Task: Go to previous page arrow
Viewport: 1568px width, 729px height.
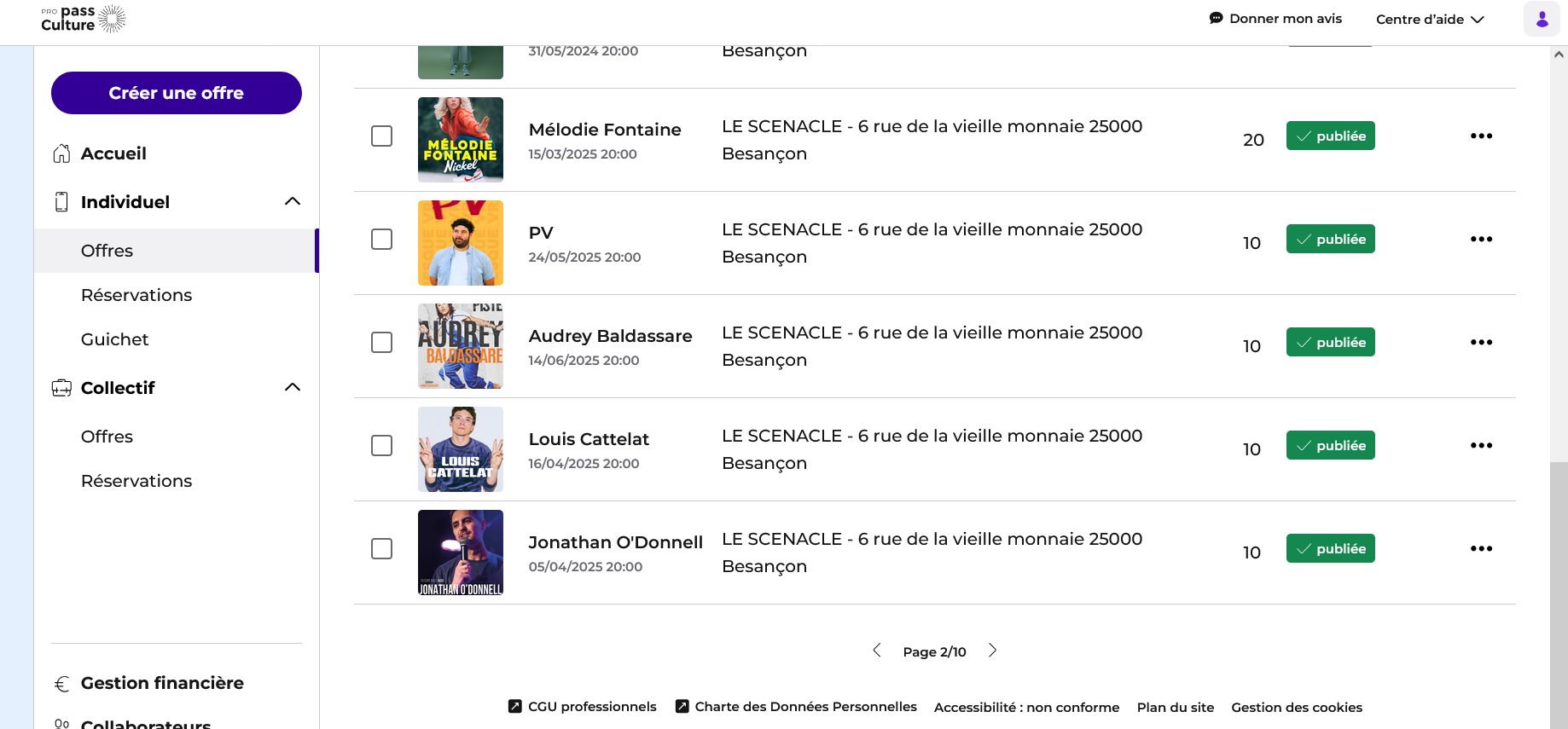Action: (877, 651)
